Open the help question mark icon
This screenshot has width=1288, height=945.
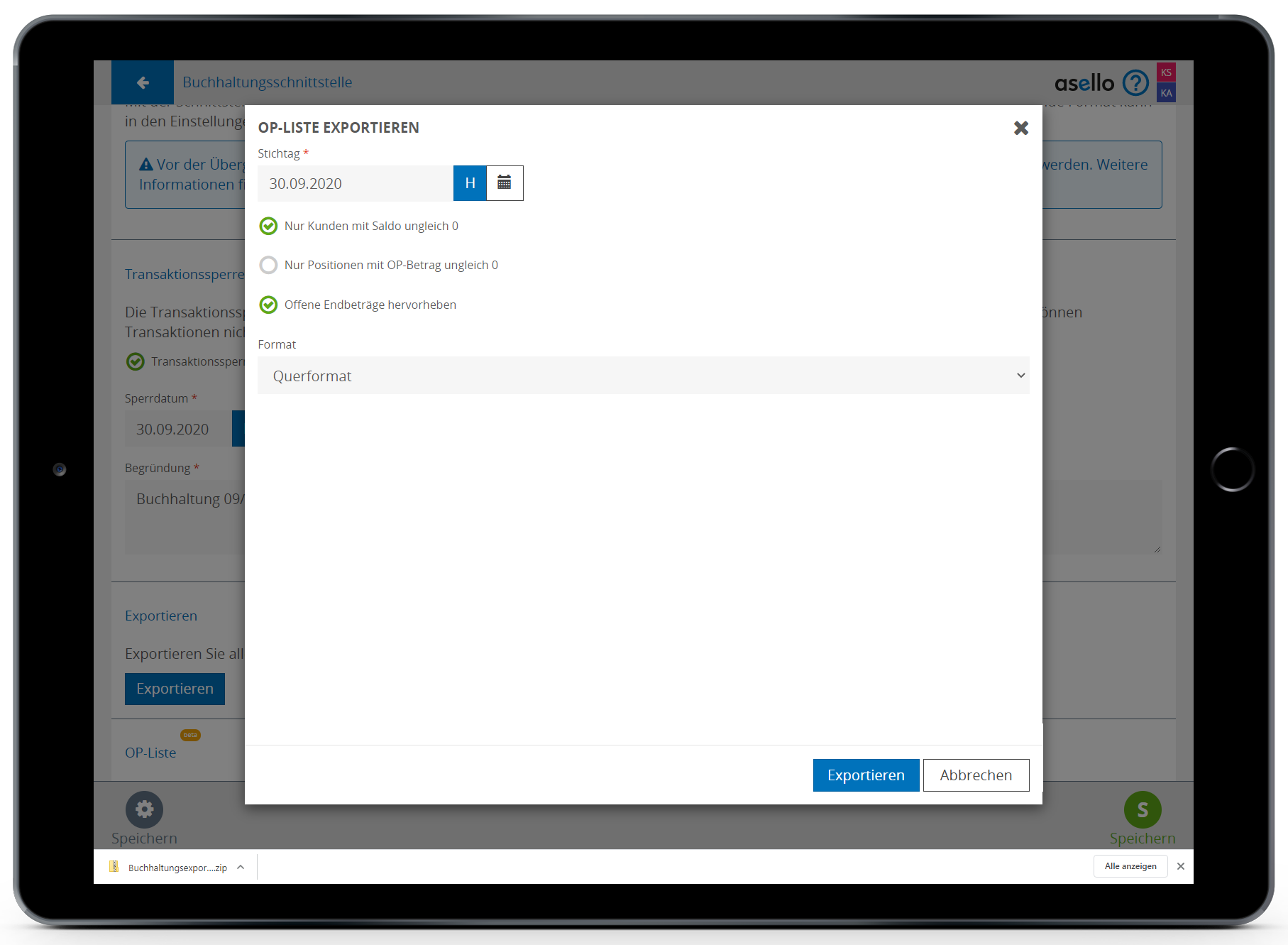click(1135, 83)
